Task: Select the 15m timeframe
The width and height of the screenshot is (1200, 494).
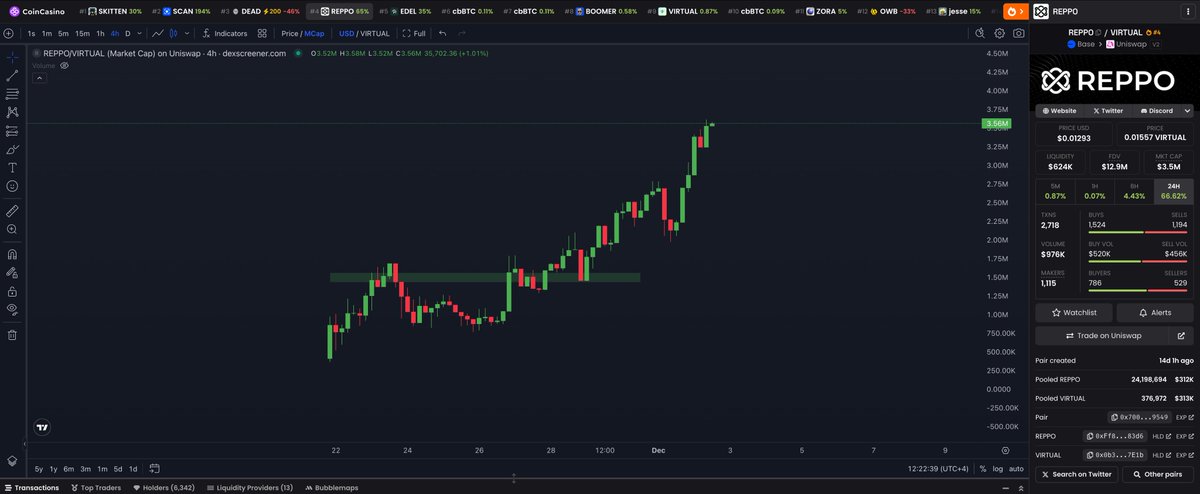Action: click(82, 33)
